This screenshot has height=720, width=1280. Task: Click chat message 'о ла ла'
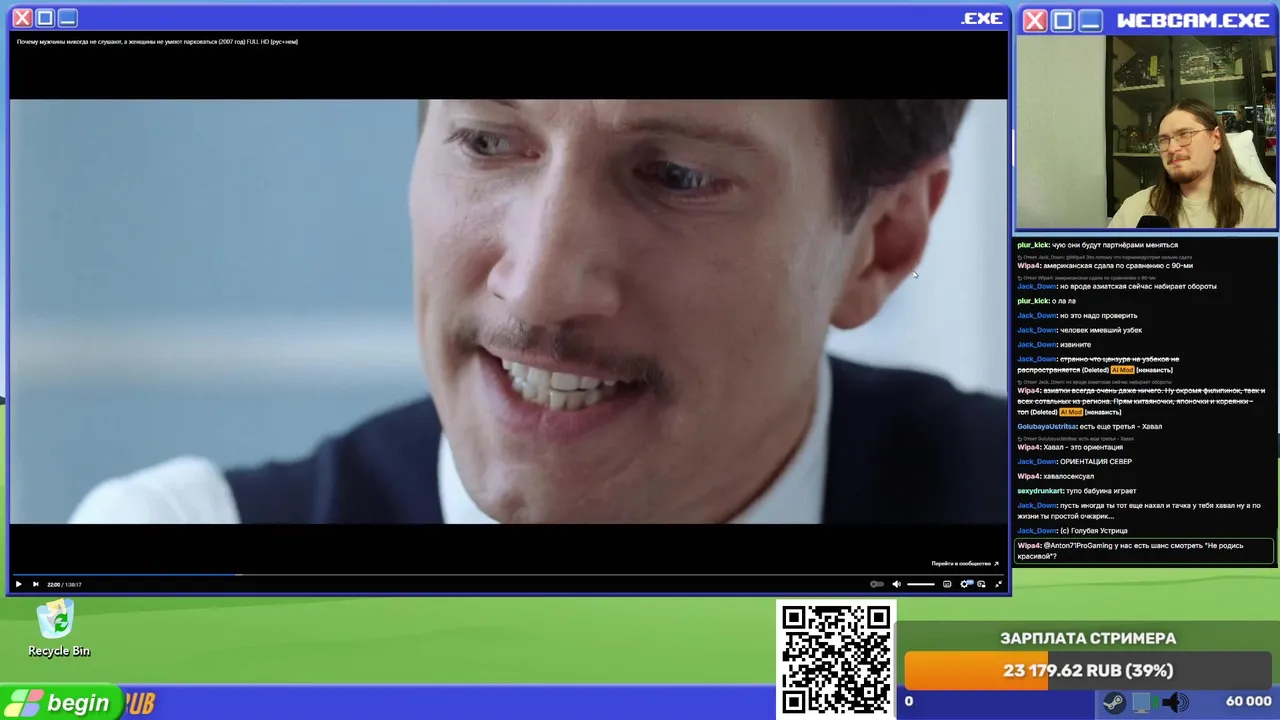pyautogui.click(x=1064, y=301)
